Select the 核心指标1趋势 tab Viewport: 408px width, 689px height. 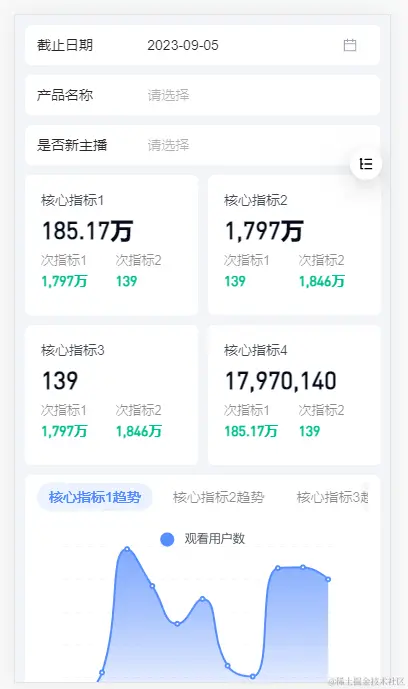pyautogui.click(x=95, y=497)
